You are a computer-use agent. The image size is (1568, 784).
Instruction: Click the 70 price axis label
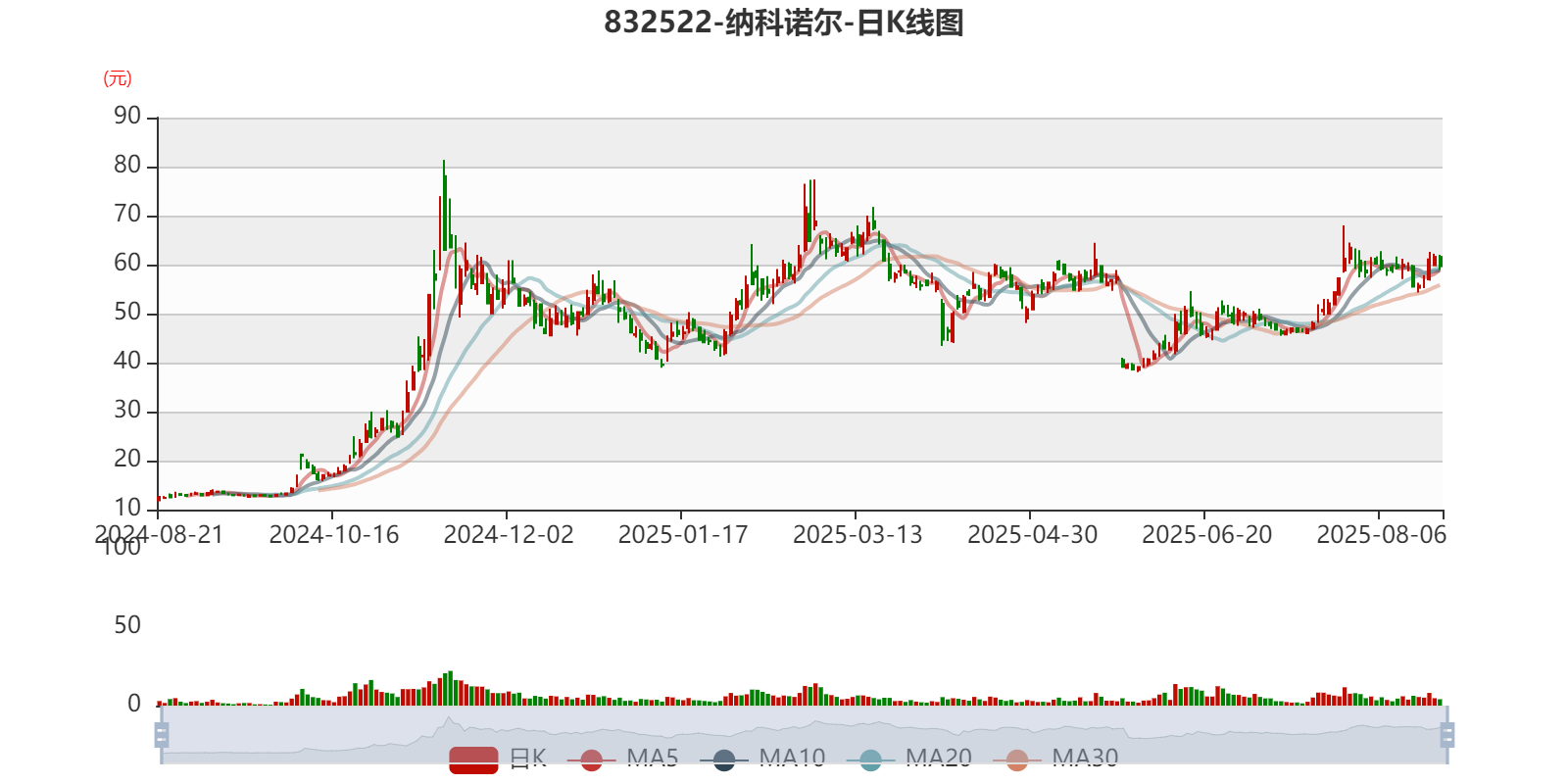[x=127, y=215]
